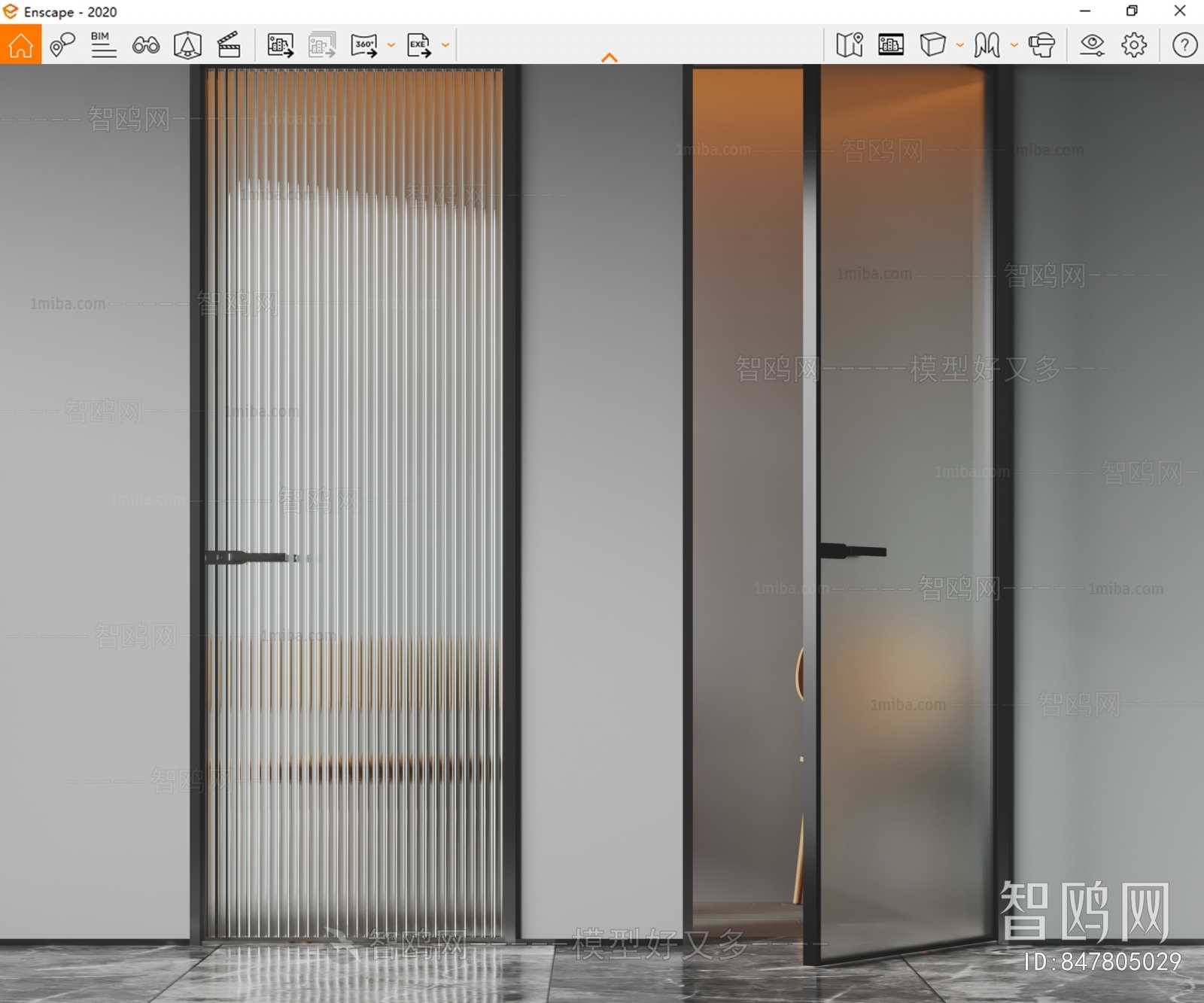Open the 360 panorama dropdown arrow
The image size is (1204, 1003).
(391, 45)
